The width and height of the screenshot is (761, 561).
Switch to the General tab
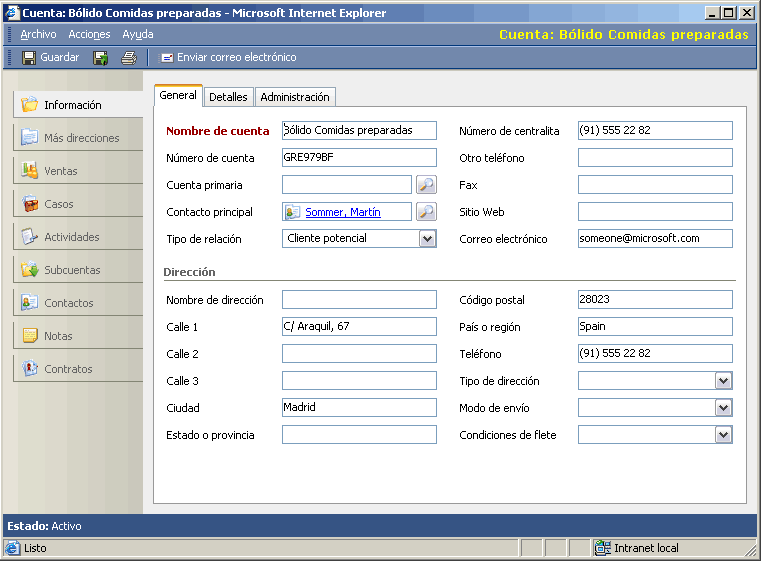(x=178, y=95)
